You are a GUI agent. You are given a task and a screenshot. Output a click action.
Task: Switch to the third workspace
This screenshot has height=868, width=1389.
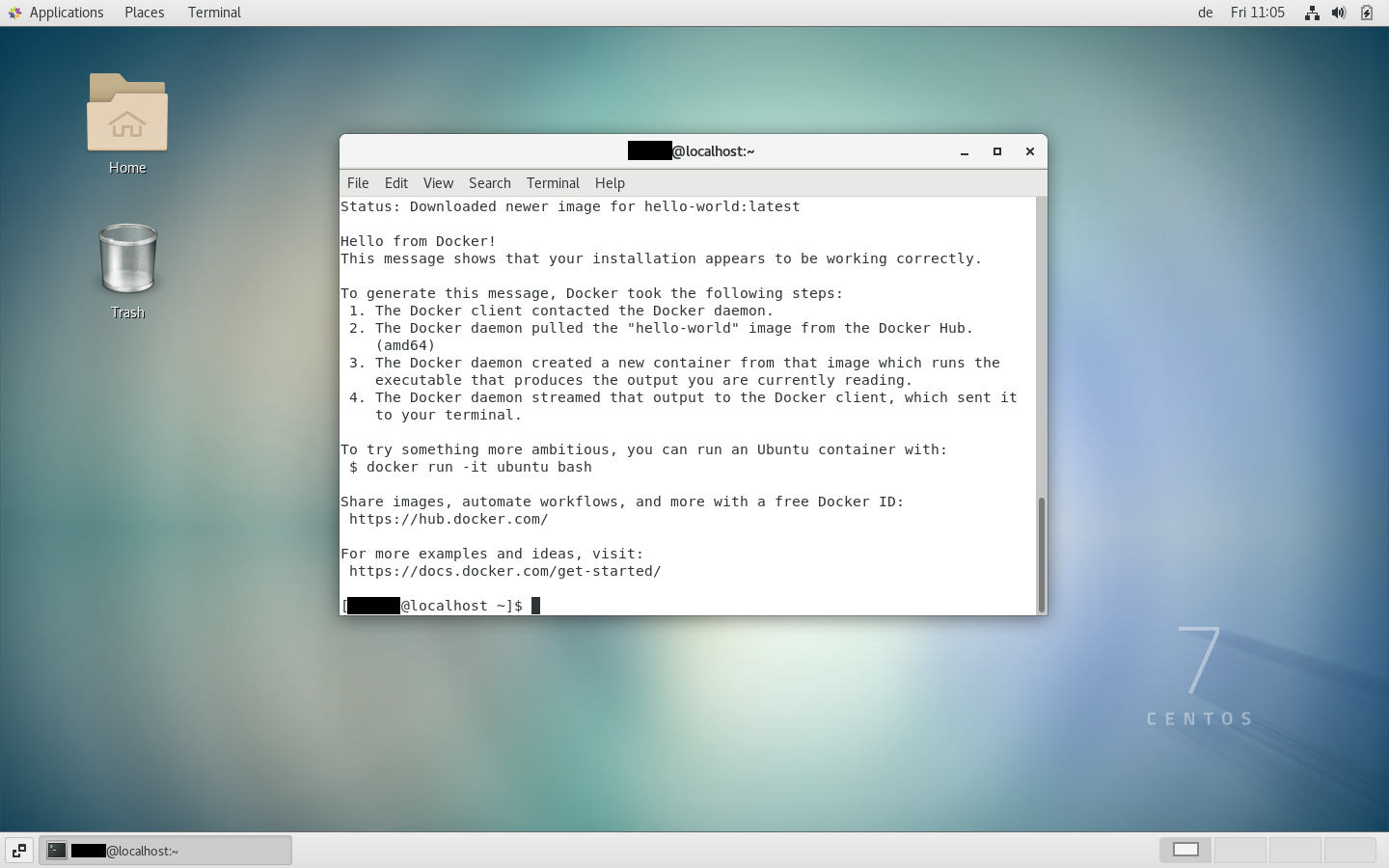click(x=1294, y=850)
